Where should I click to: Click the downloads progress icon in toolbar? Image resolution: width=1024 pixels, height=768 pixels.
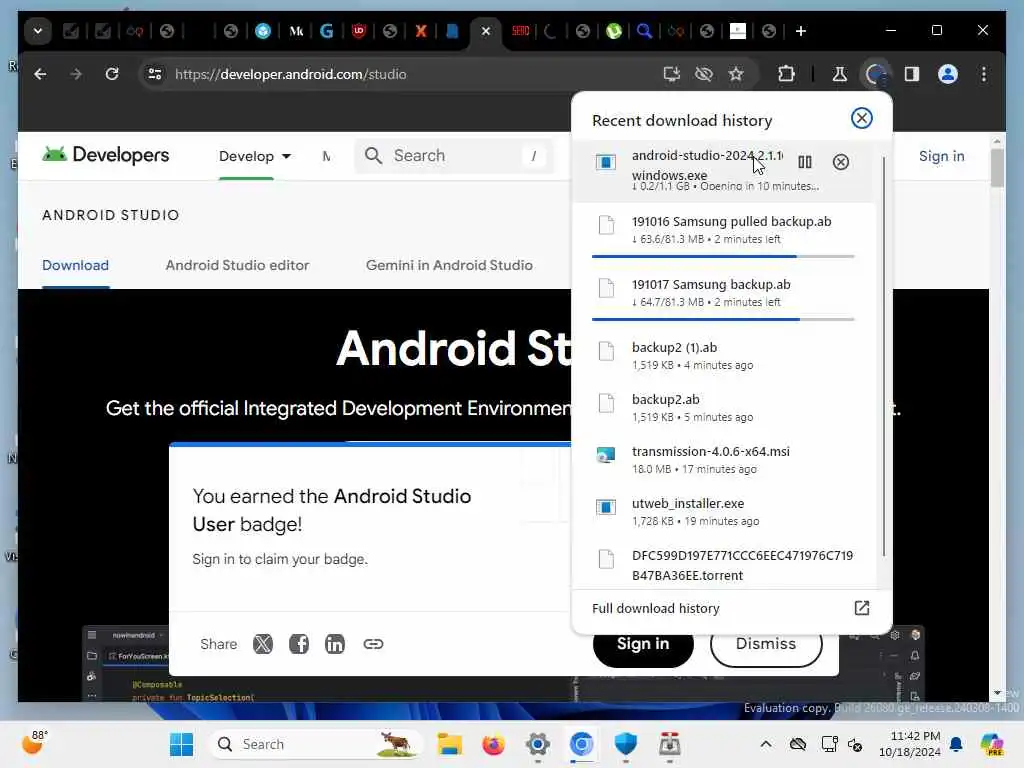click(x=876, y=74)
